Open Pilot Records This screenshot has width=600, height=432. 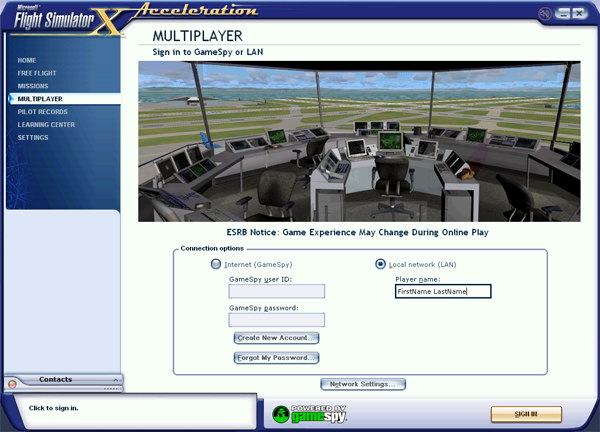pyautogui.click(x=42, y=112)
